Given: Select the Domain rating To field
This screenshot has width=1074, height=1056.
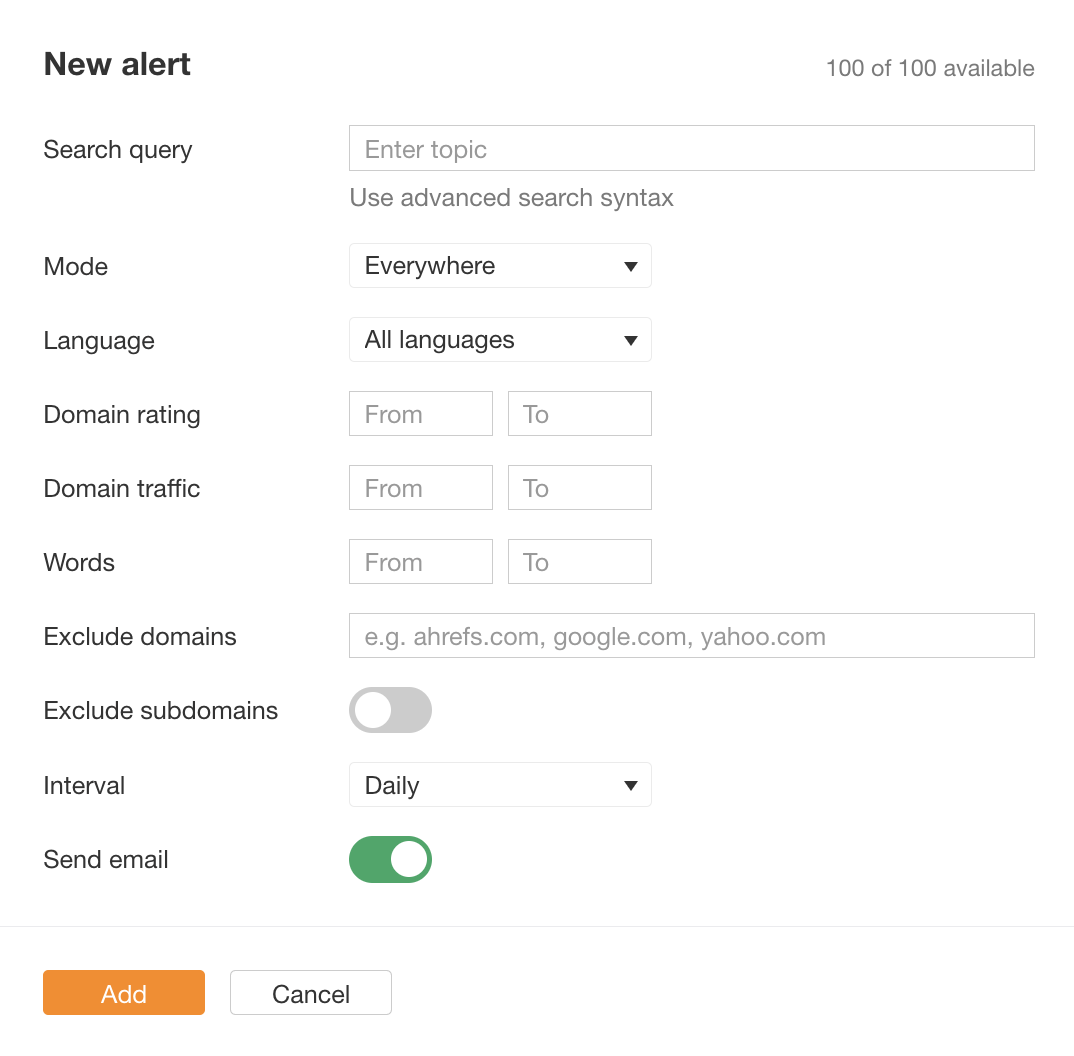Looking at the screenshot, I should click(579, 413).
